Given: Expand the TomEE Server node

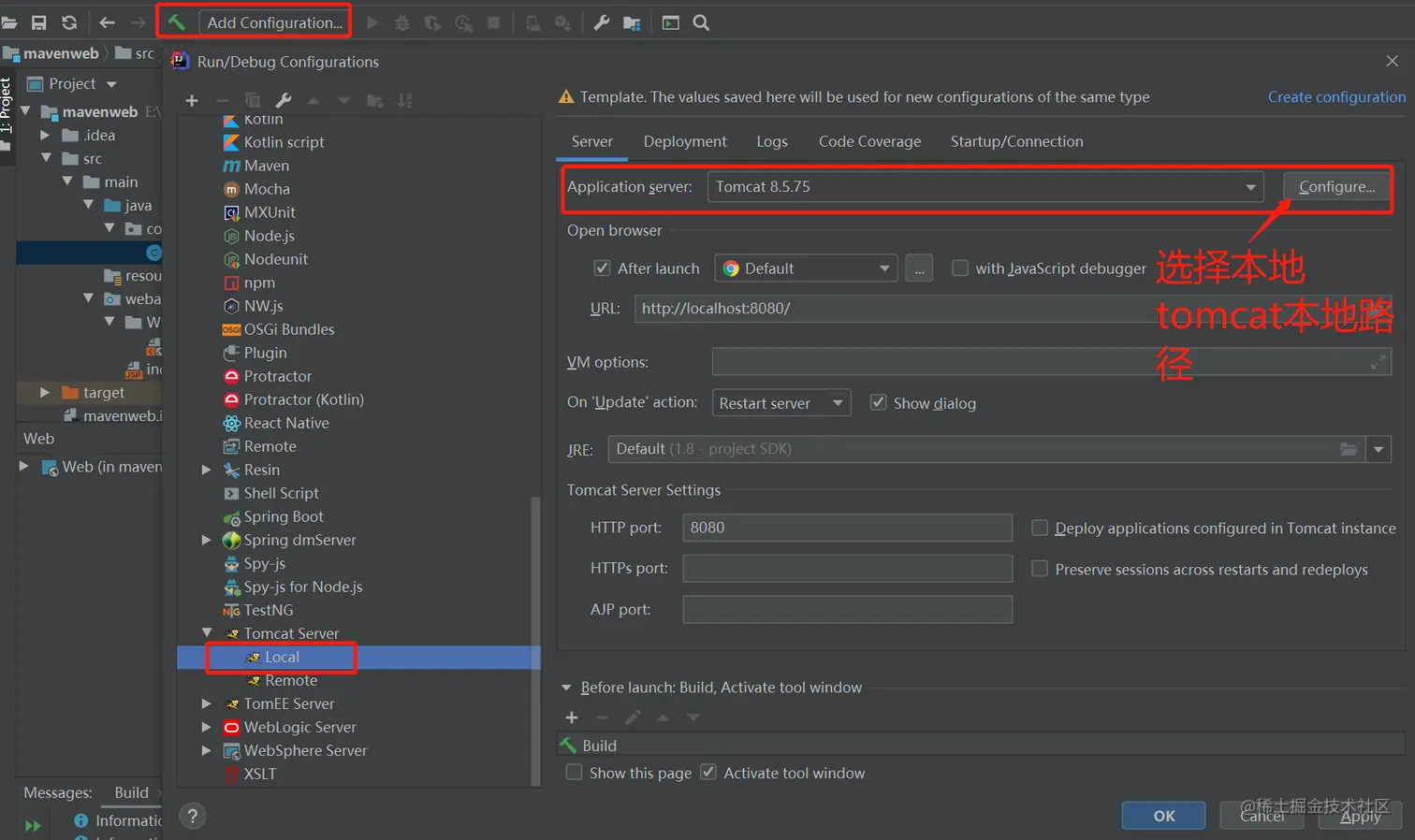Looking at the screenshot, I should (x=207, y=703).
